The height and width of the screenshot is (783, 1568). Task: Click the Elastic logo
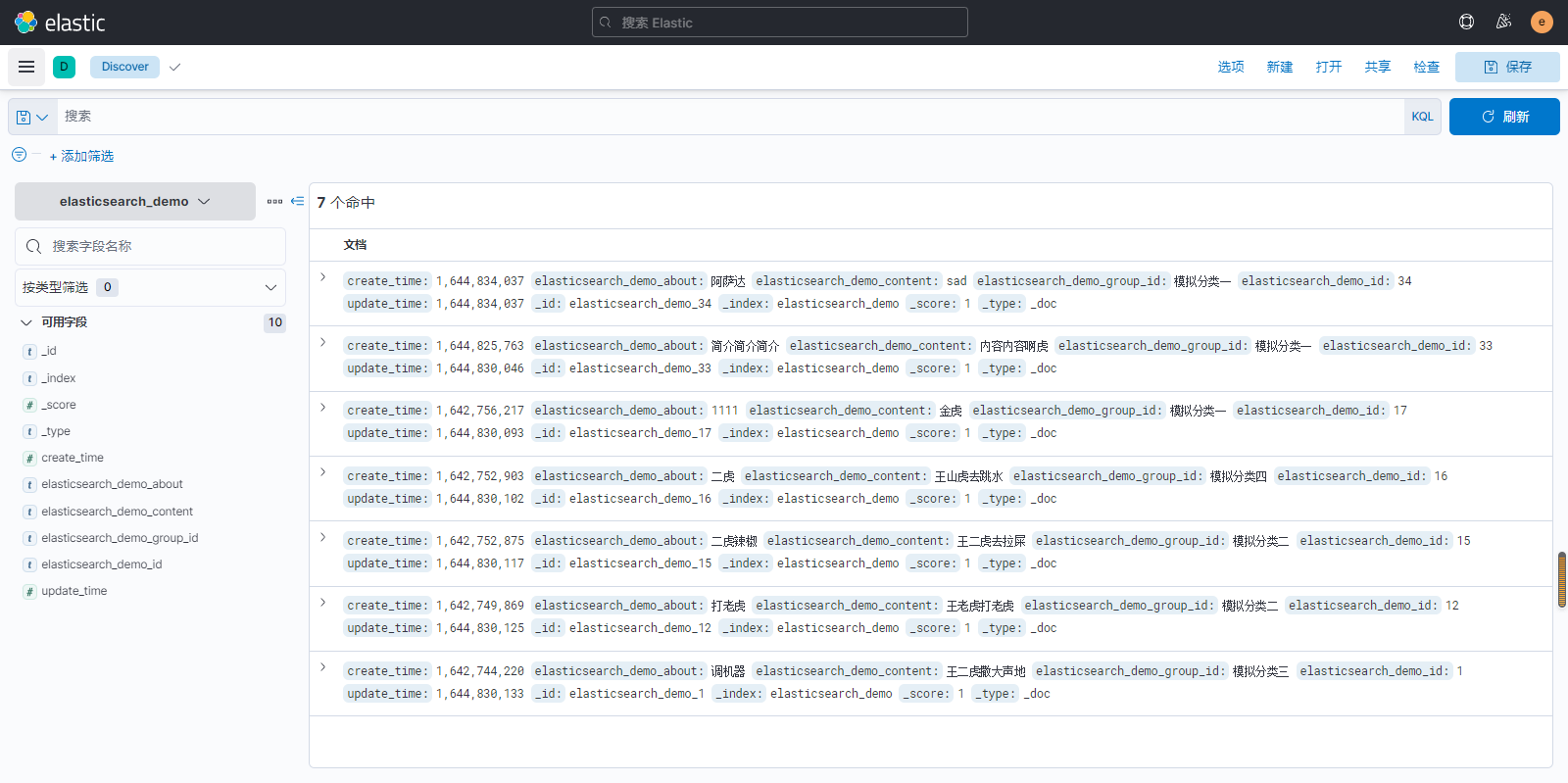point(59,23)
